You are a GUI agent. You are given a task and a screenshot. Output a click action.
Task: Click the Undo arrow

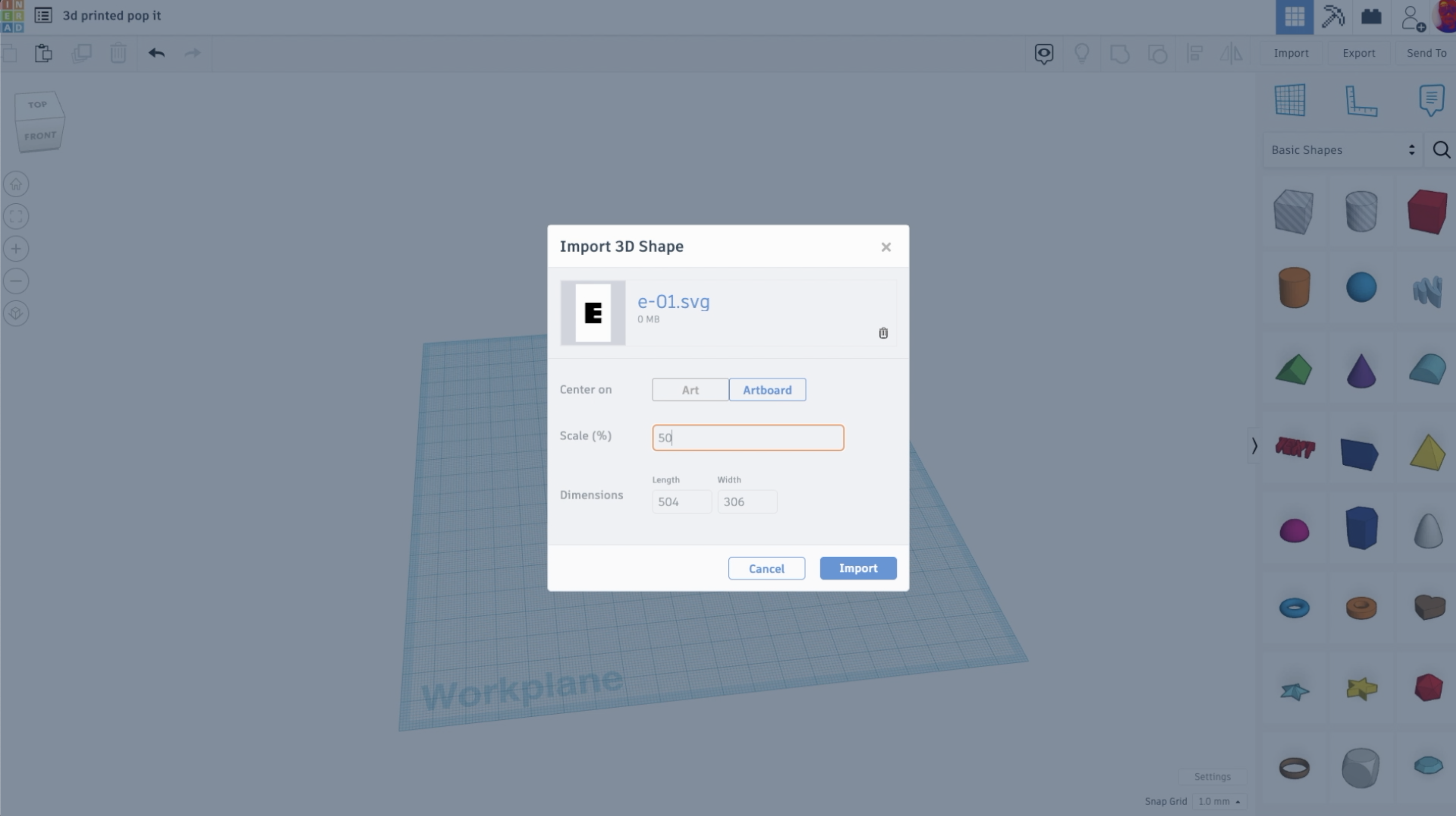157,53
